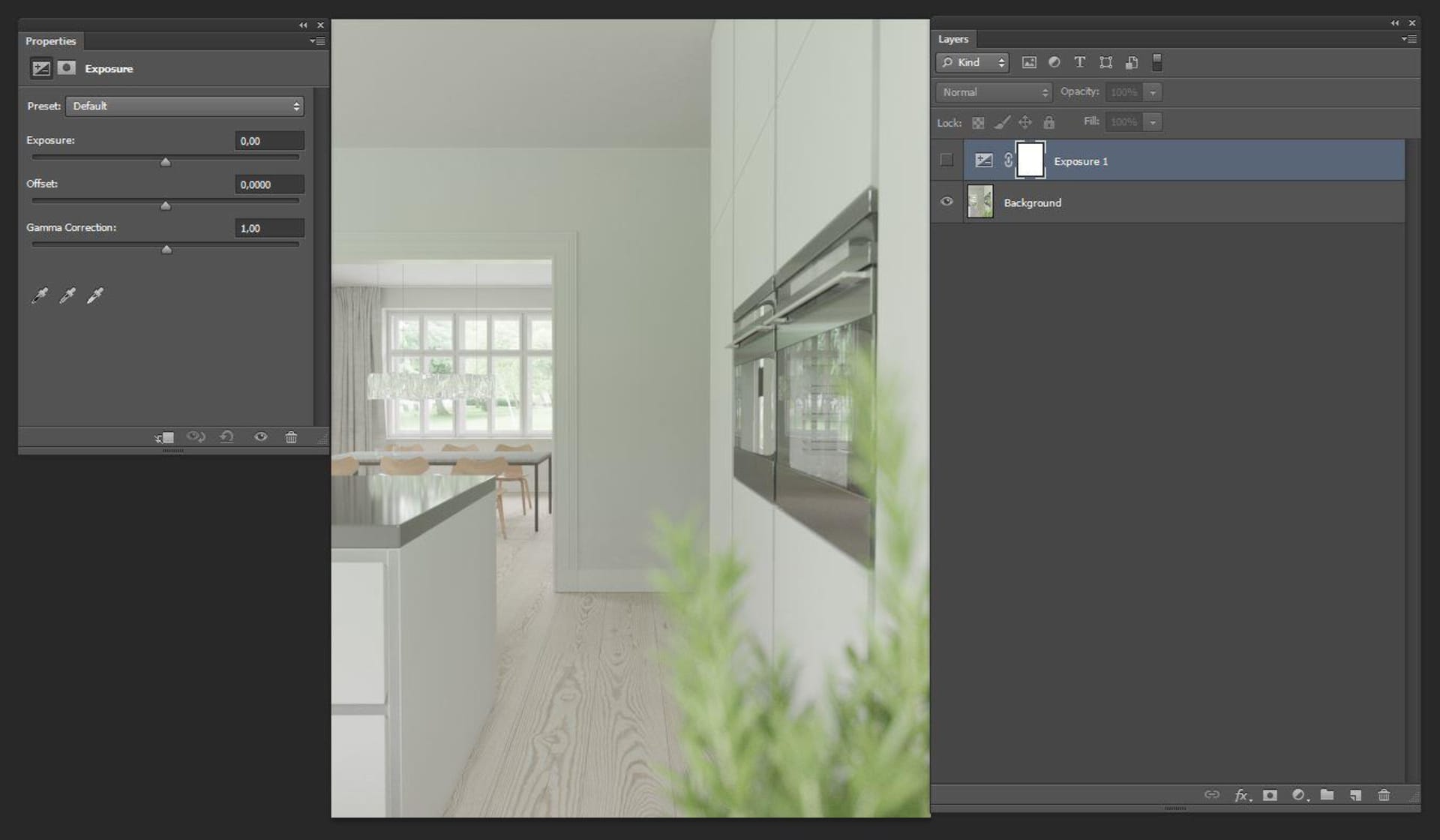Open the Layers panel flyout menu
The height and width of the screenshot is (840, 1440).
(1408, 39)
